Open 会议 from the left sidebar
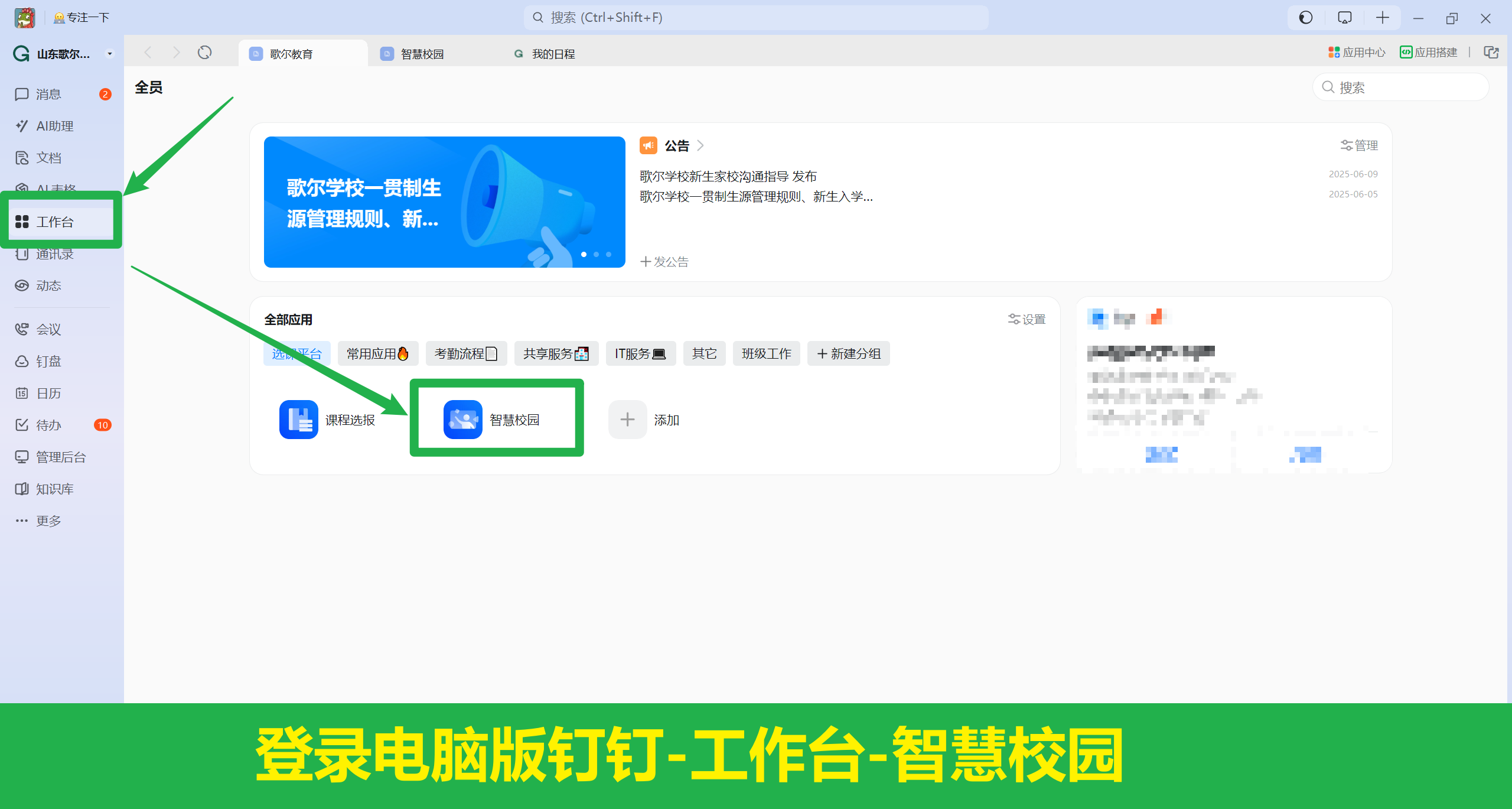Screen dimensions: 1512x809 [48, 329]
